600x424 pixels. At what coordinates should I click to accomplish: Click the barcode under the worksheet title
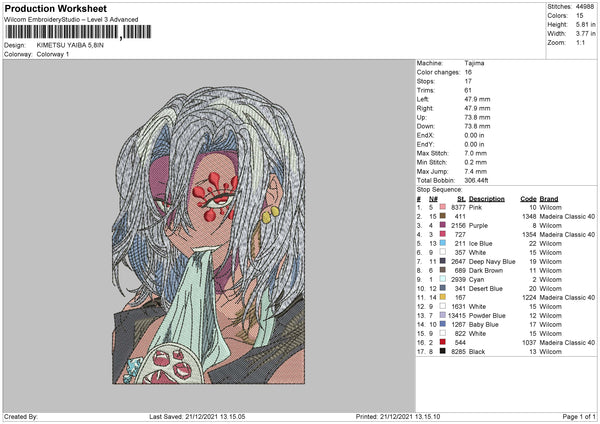pos(78,32)
